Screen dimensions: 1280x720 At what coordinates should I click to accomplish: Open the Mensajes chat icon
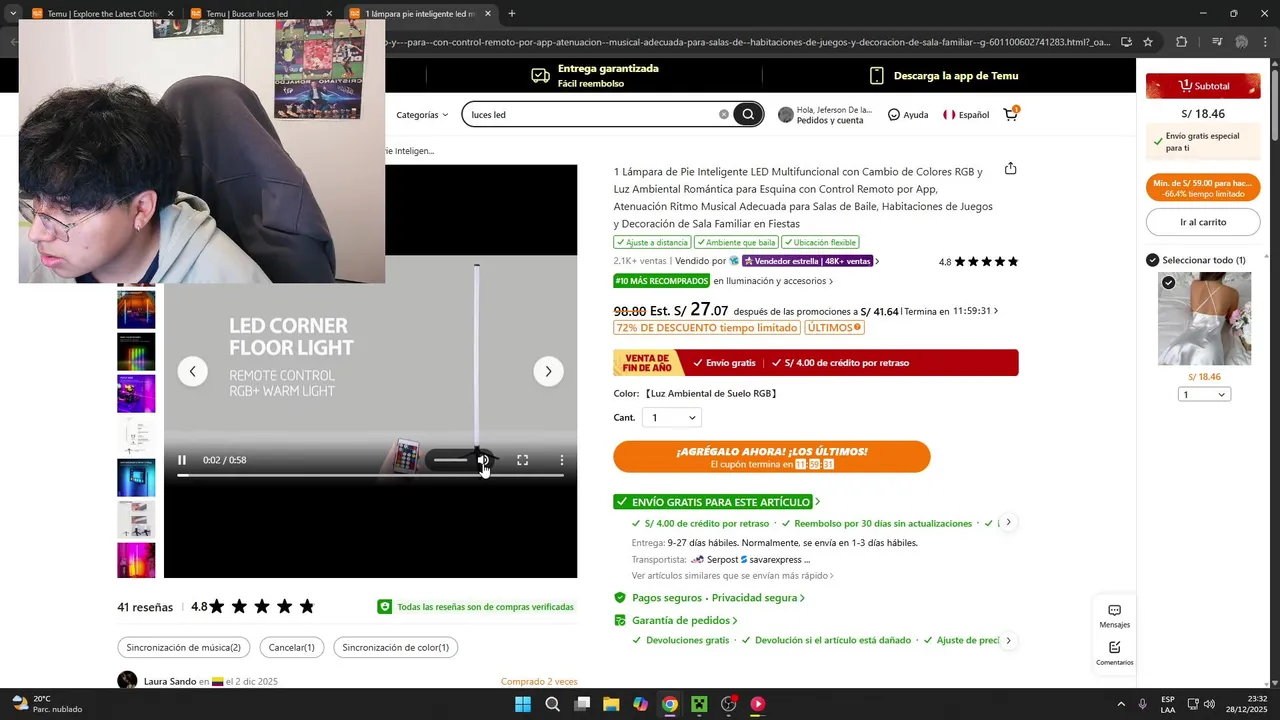(1114, 616)
